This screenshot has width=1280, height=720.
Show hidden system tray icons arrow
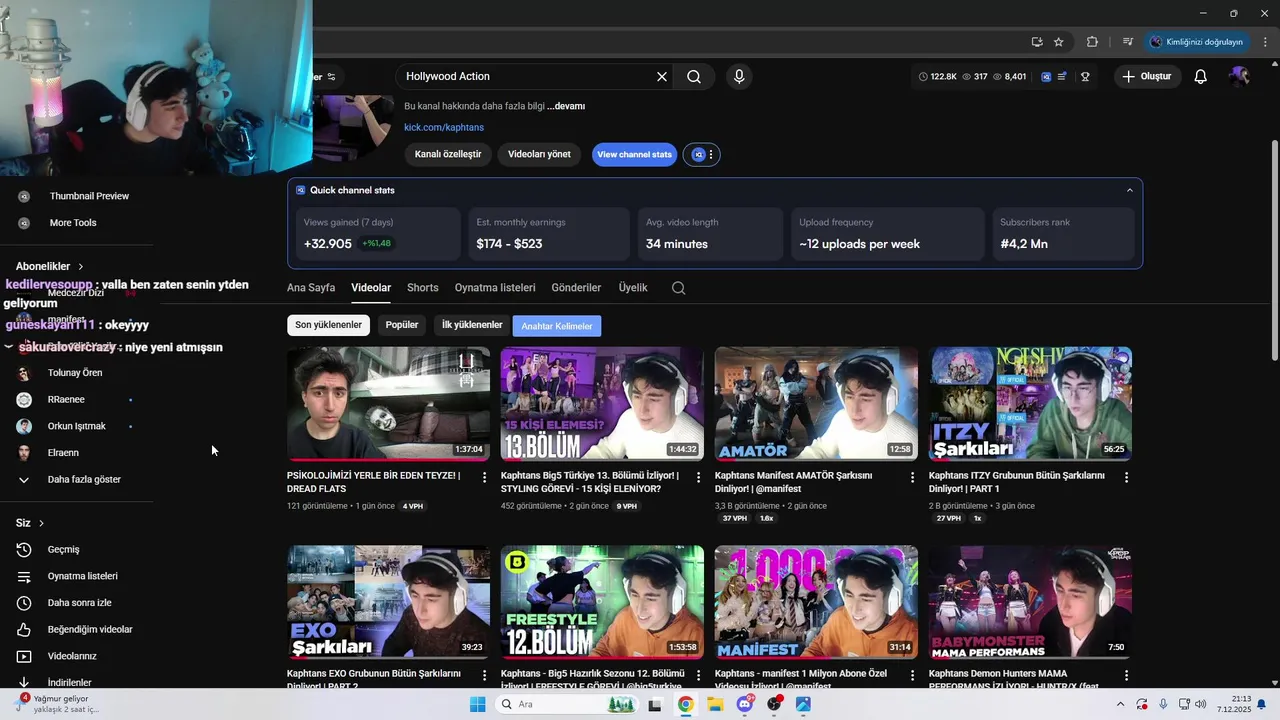(x=1120, y=705)
